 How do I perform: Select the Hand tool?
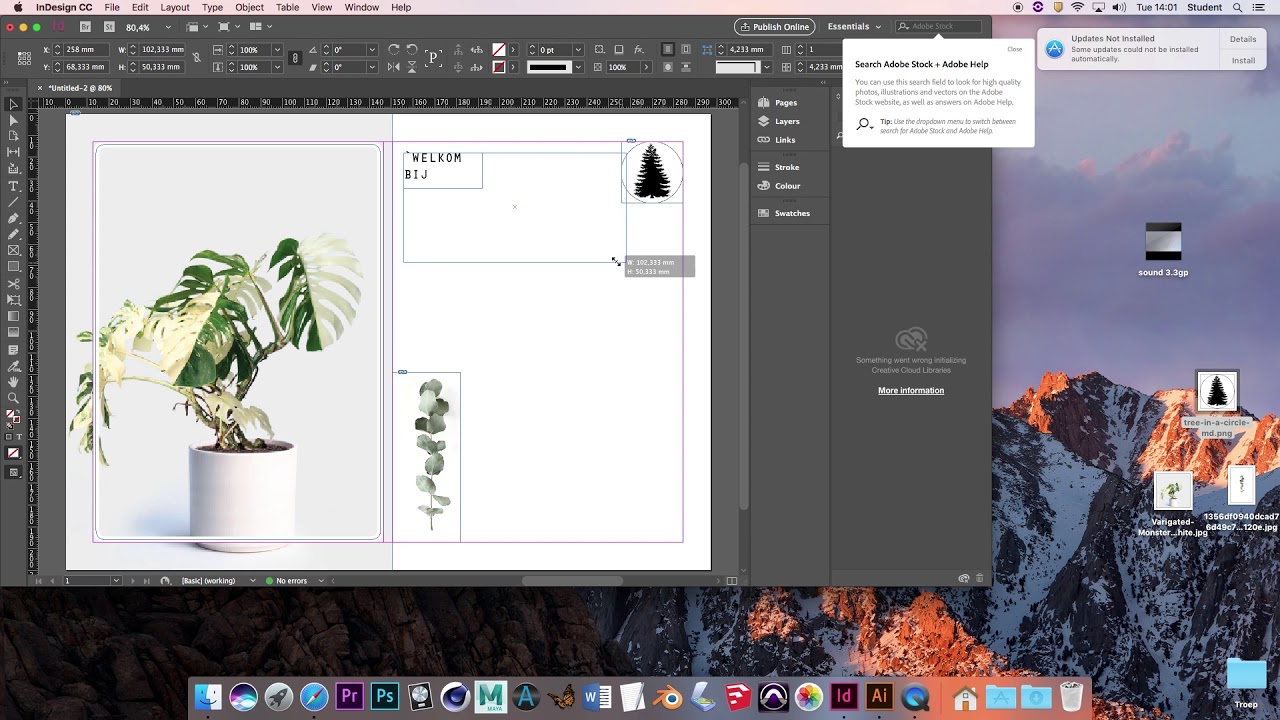coord(14,382)
